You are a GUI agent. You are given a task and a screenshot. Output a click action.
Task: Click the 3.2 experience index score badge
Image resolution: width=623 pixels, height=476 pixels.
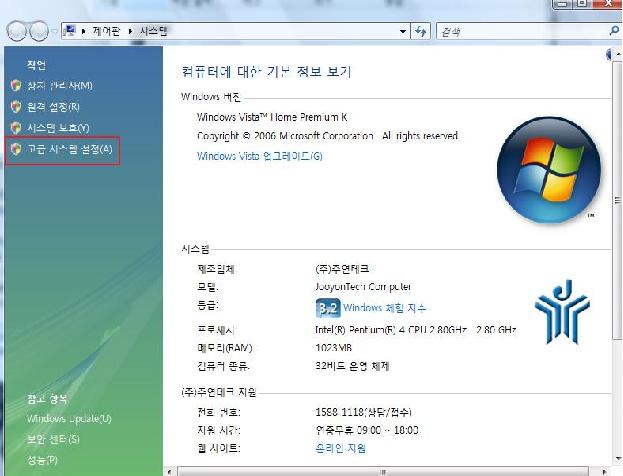click(327, 307)
